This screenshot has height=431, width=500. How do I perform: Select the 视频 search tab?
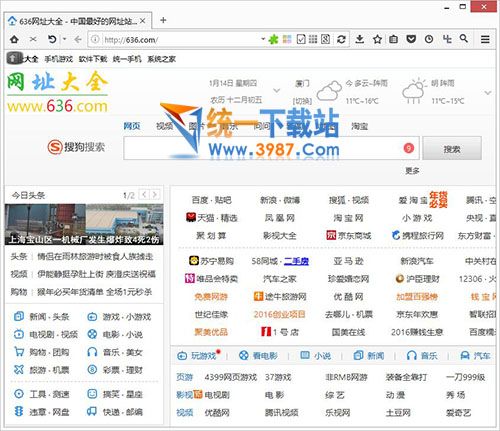164,126
